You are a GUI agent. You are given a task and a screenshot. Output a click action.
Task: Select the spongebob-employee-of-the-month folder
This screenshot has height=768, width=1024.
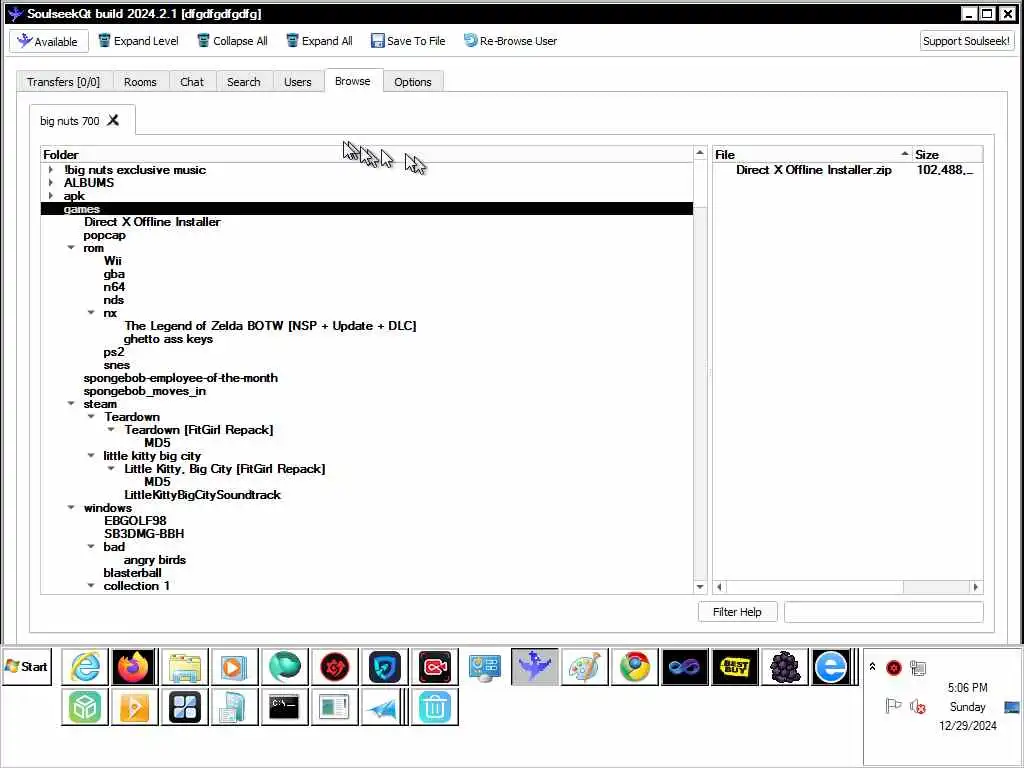[180, 378]
